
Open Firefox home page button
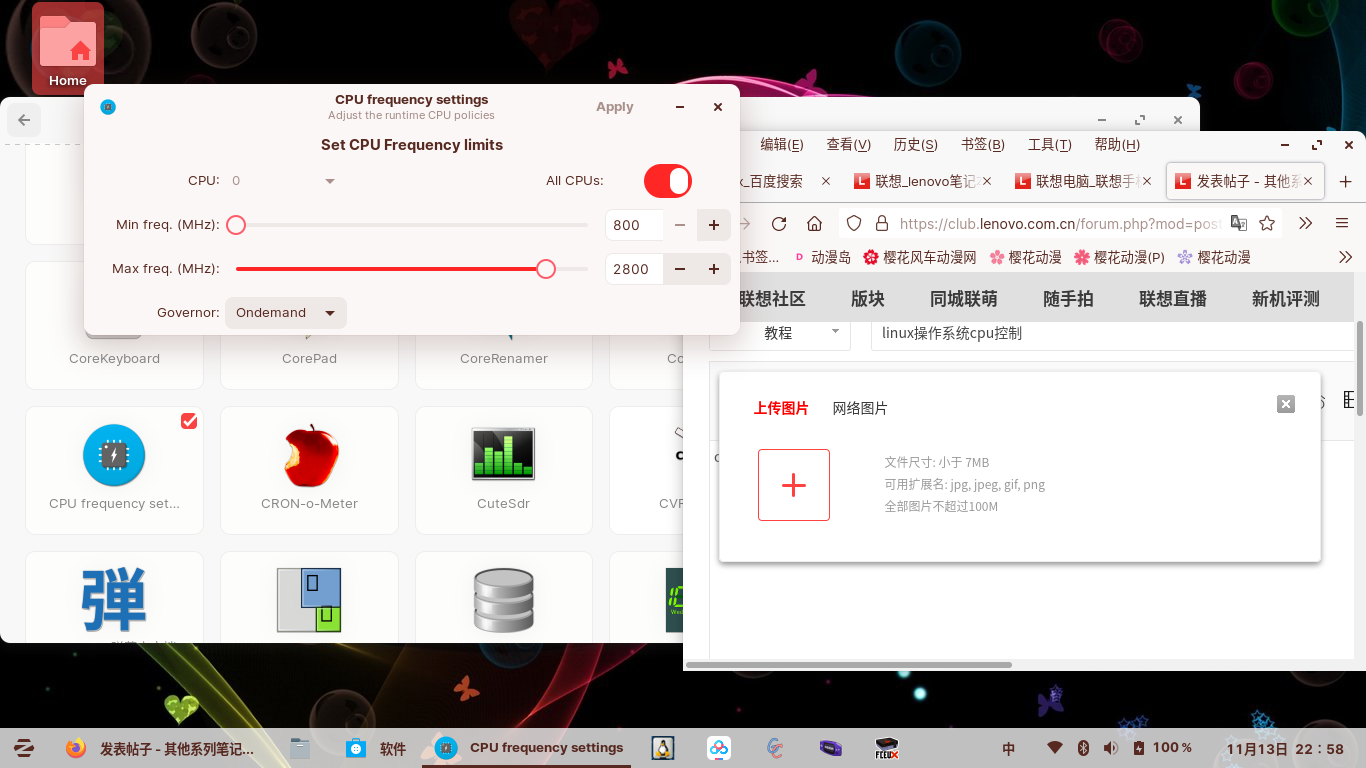pyautogui.click(x=815, y=223)
